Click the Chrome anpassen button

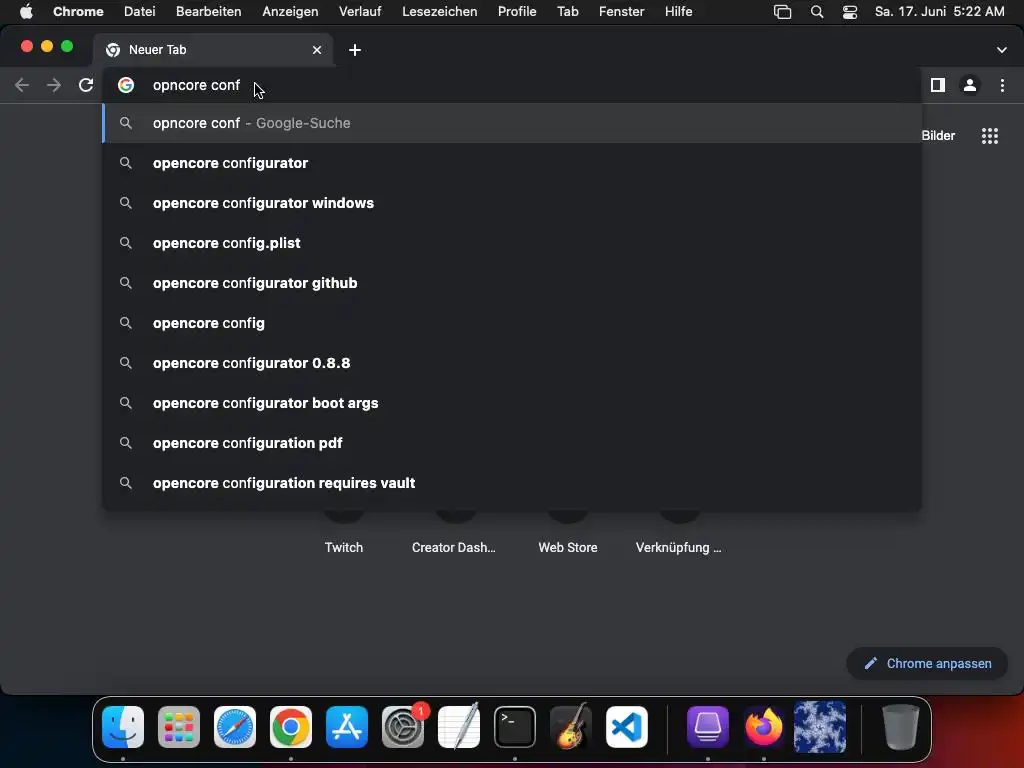point(927,664)
